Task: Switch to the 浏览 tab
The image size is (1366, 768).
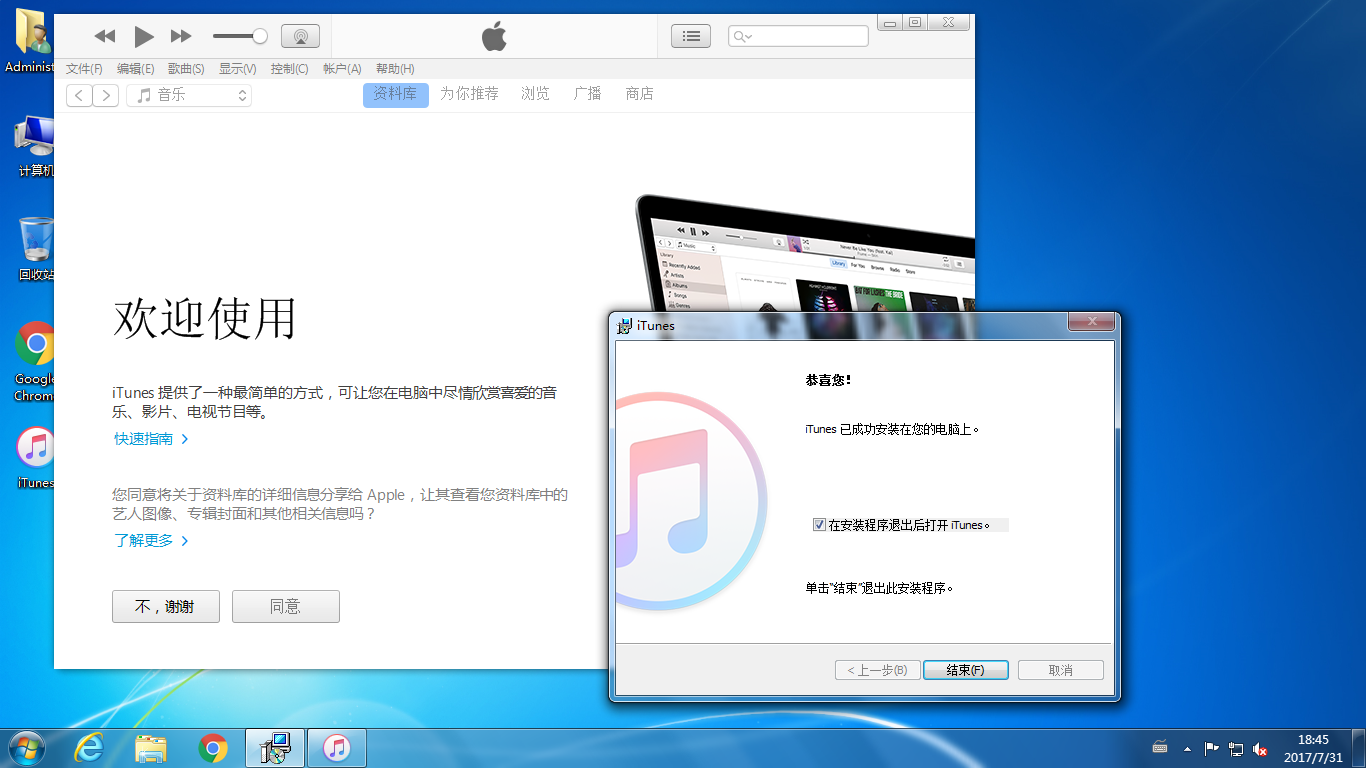Action: coord(535,94)
